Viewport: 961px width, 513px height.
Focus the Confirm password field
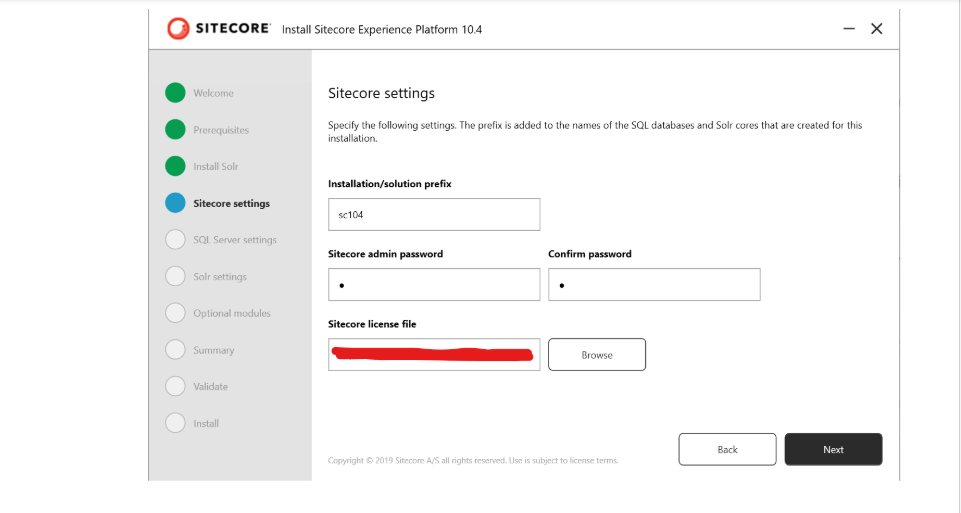click(655, 284)
